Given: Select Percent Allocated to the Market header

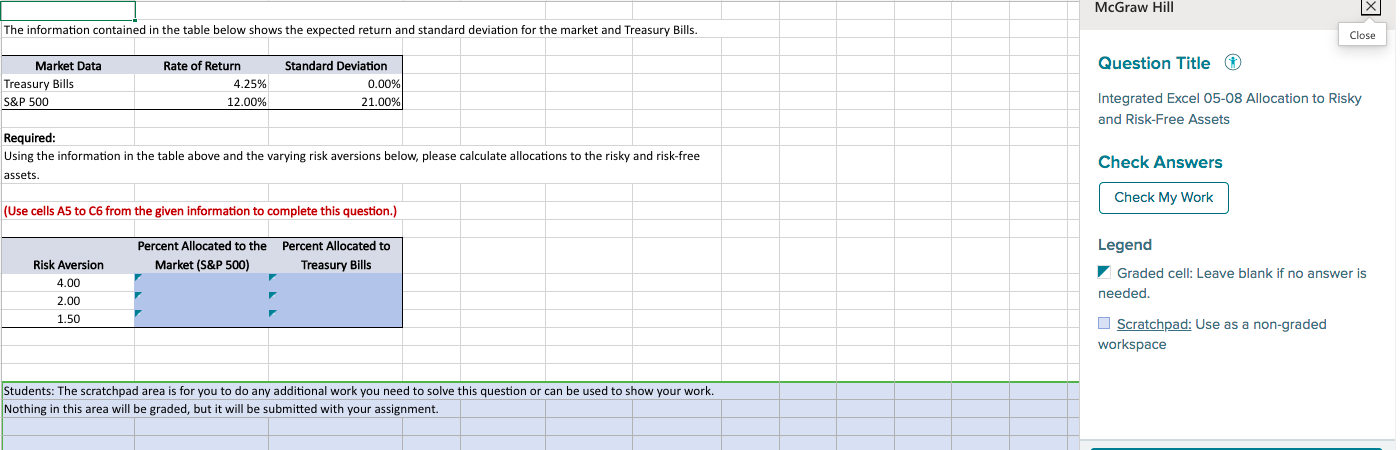Looking at the screenshot, I should (202, 255).
